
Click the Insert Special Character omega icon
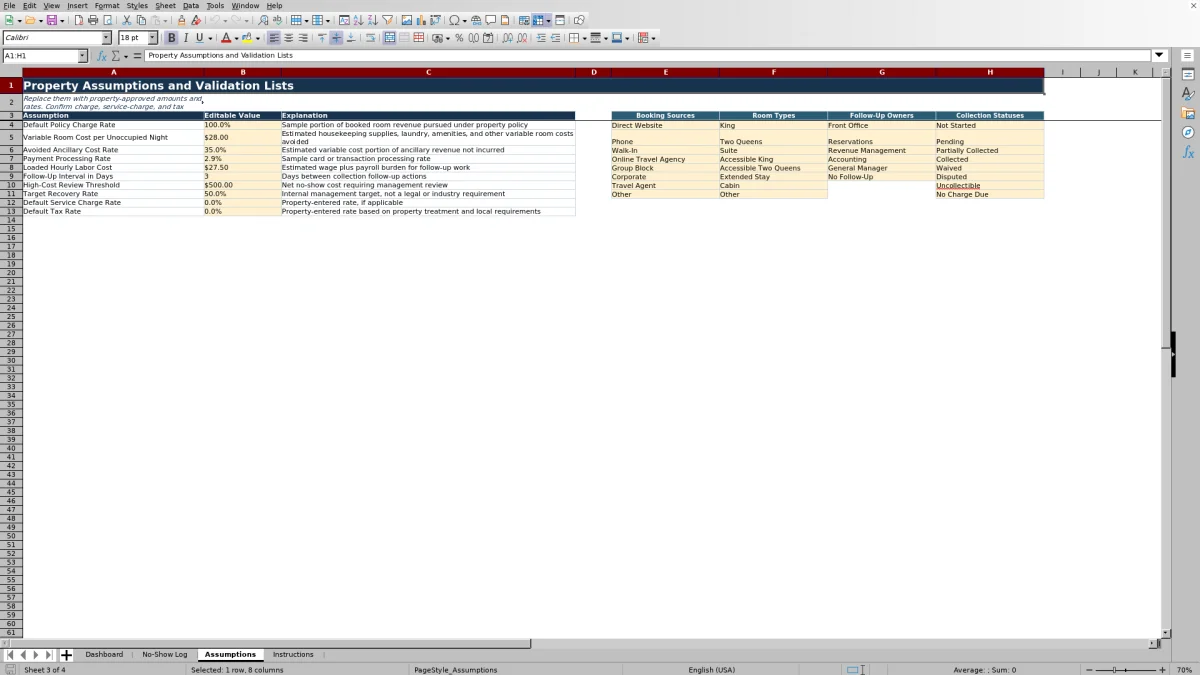[455, 20]
